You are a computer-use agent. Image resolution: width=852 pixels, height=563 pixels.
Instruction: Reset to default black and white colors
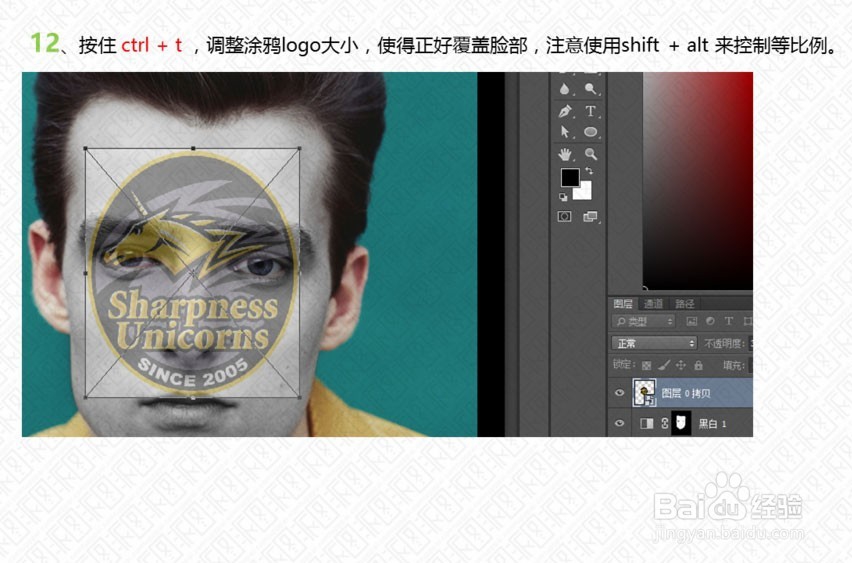pyautogui.click(x=563, y=197)
